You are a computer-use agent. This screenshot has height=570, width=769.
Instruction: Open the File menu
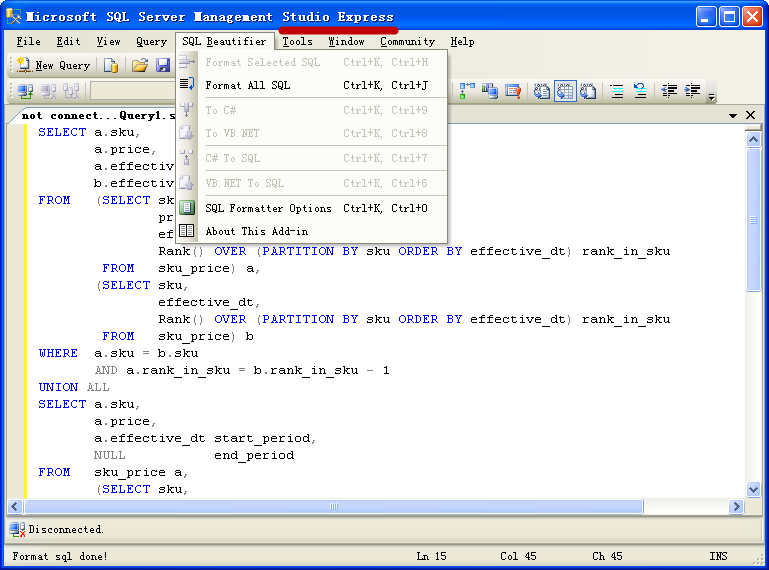[x=28, y=42]
